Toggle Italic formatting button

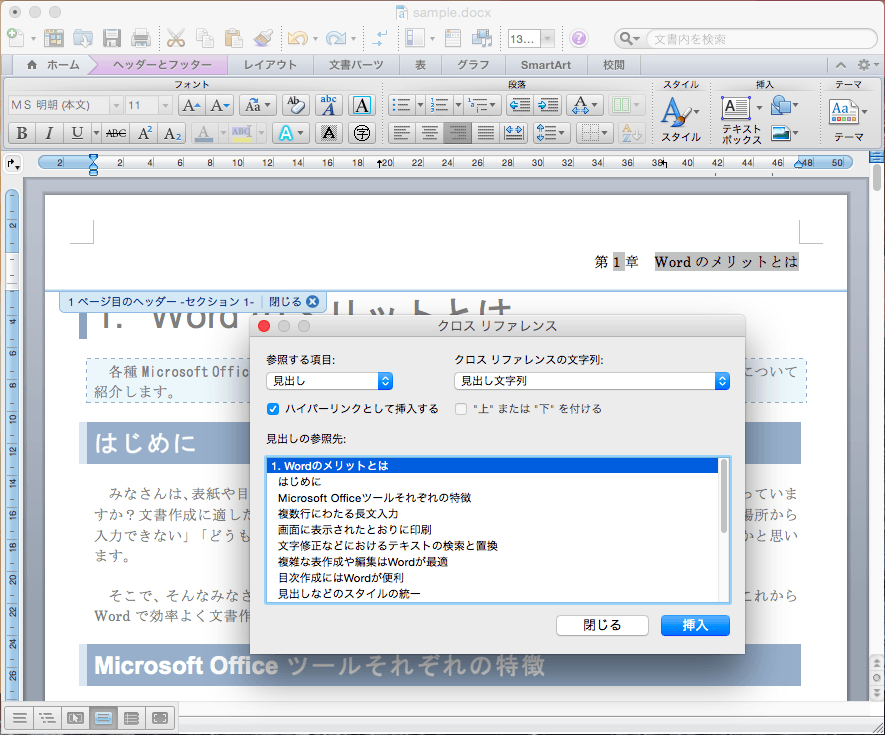(49, 133)
